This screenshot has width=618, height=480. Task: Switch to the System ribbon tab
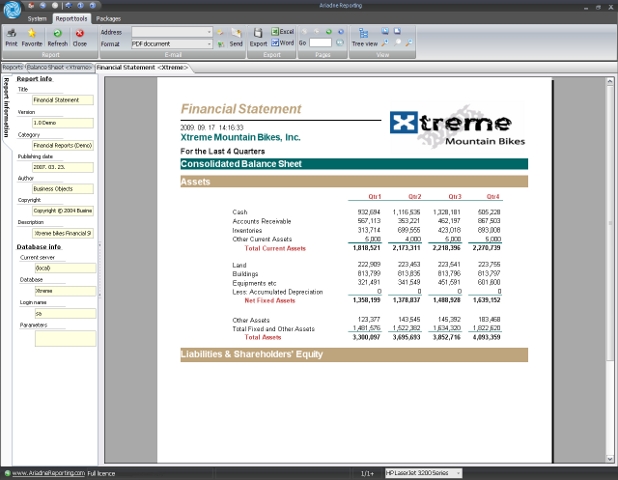click(37, 18)
